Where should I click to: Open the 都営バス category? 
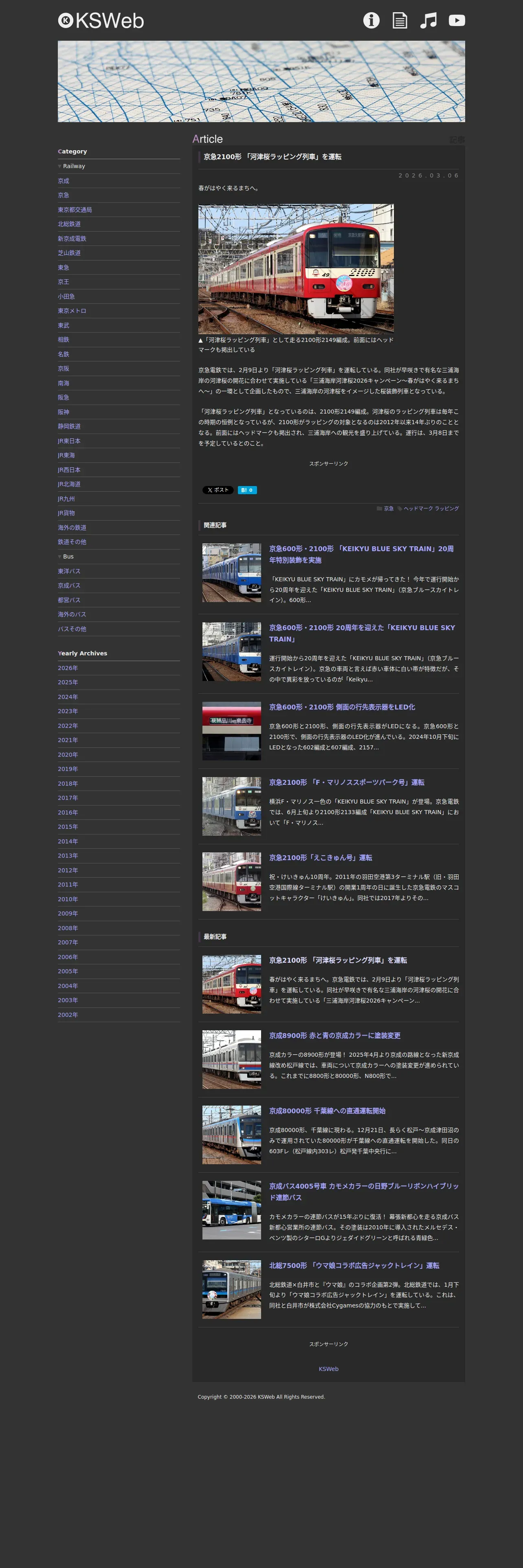click(x=69, y=600)
